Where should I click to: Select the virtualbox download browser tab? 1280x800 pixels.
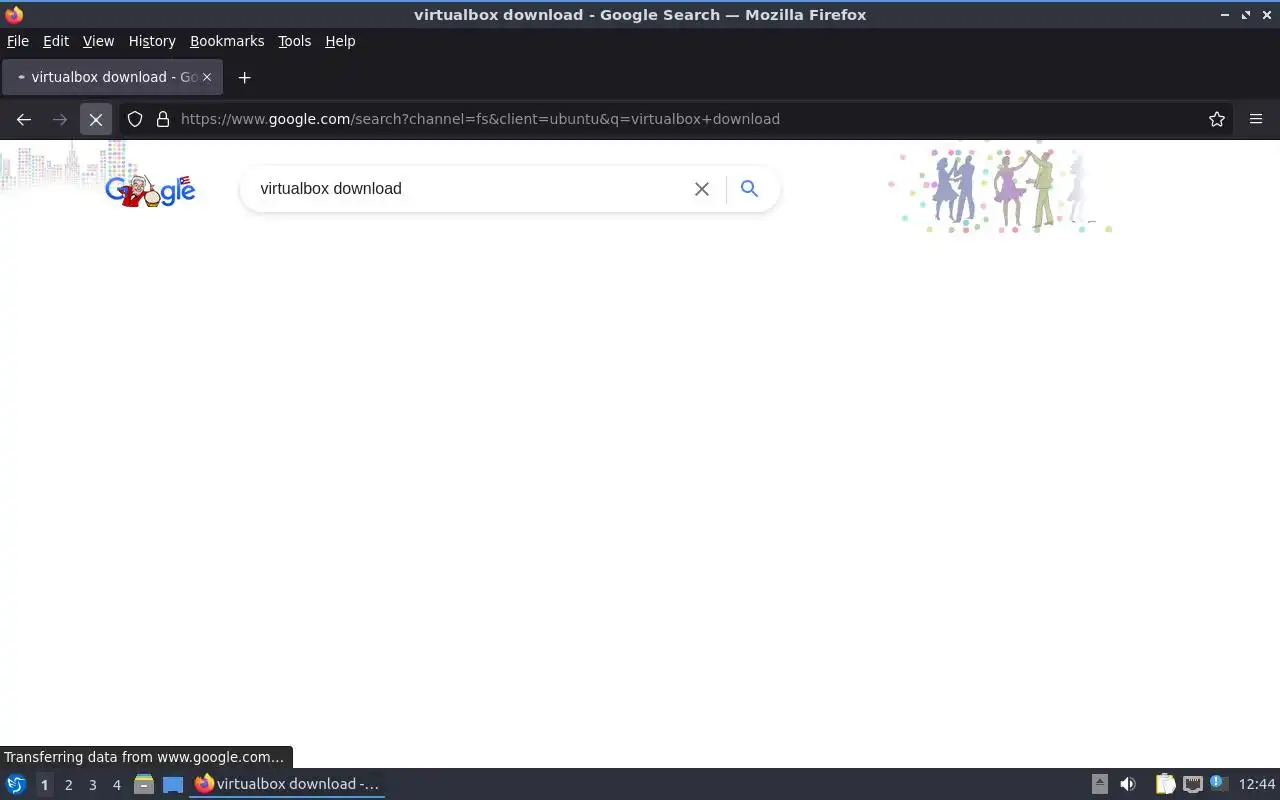[112, 77]
